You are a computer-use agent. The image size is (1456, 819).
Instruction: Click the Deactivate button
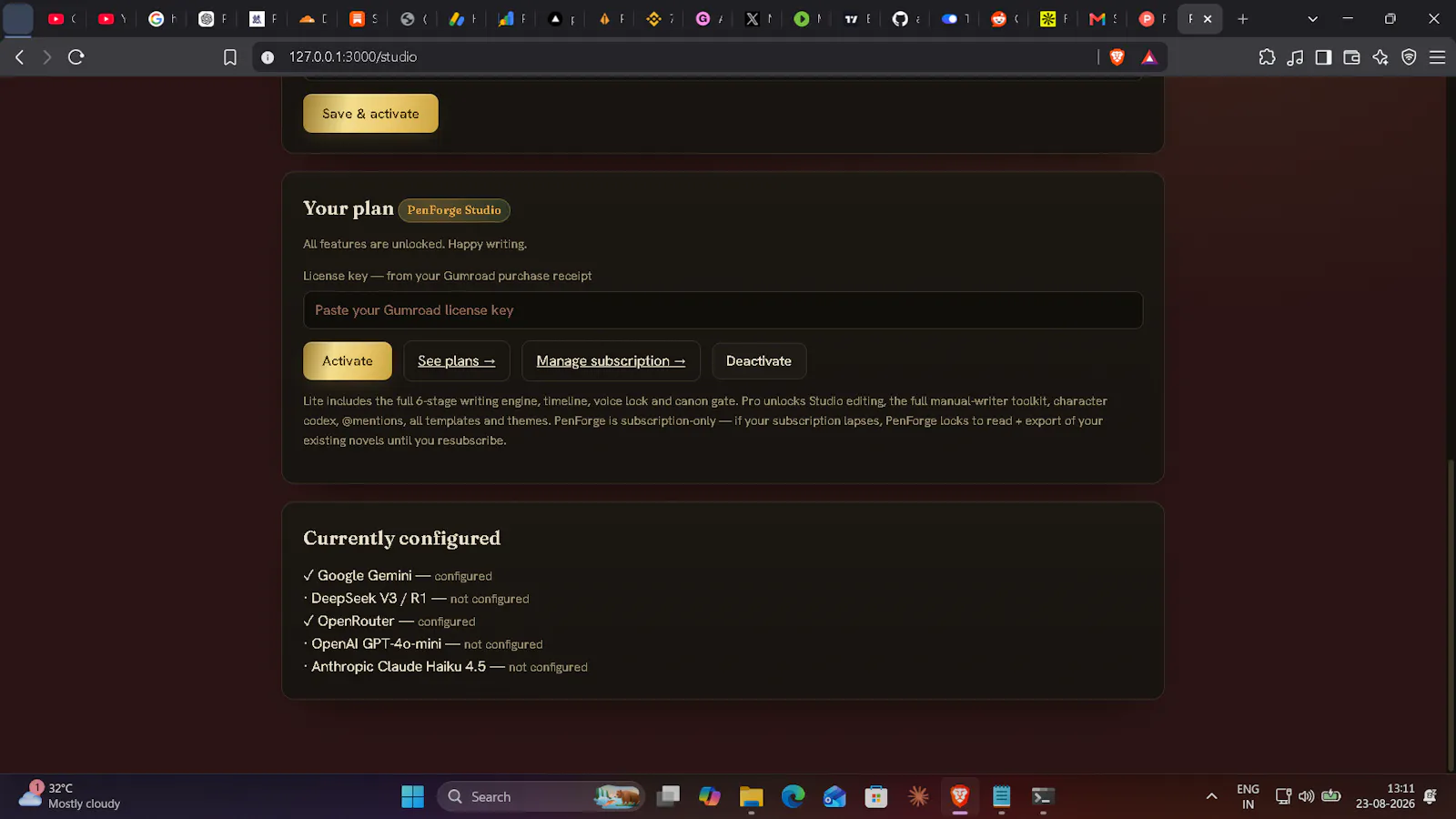(759, 361)
